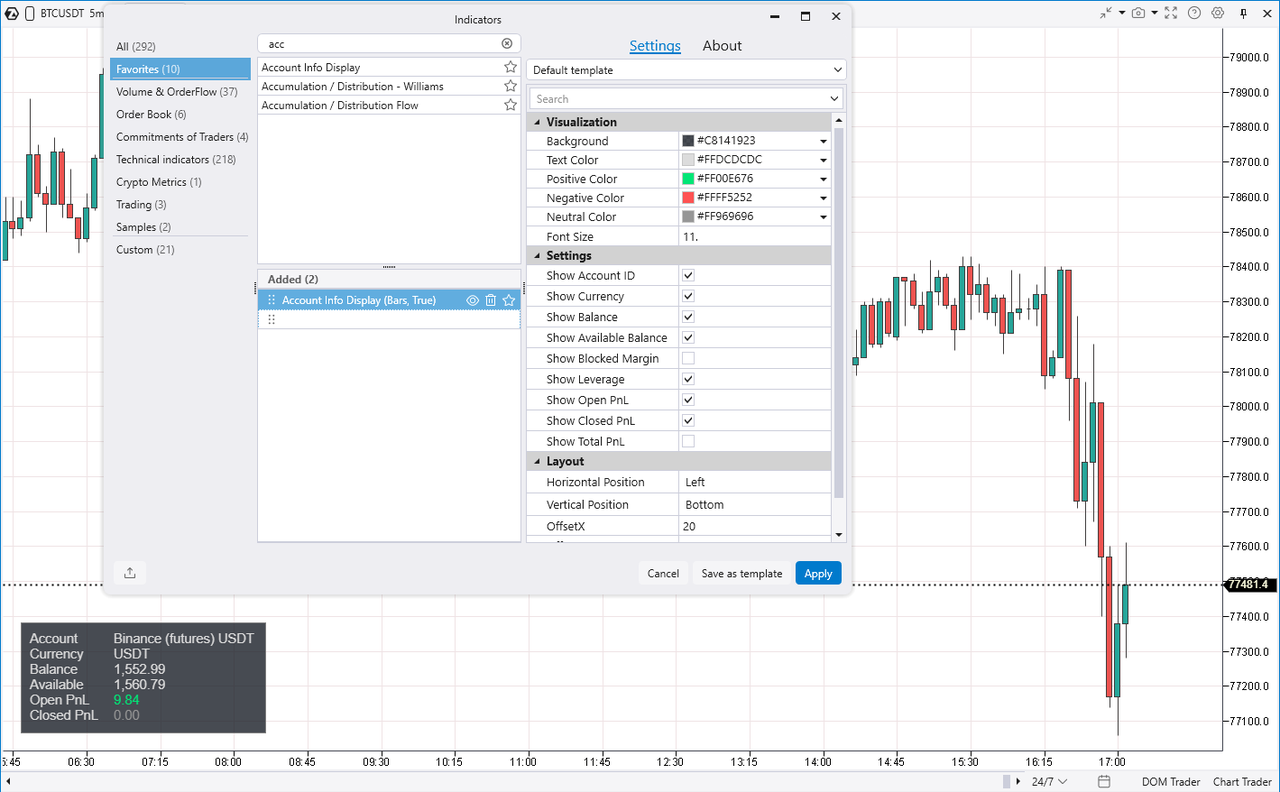Image resolution: width=1280 pixels, height=792 pixels.
Task: Clear the indicator search field
Action: 506,44
